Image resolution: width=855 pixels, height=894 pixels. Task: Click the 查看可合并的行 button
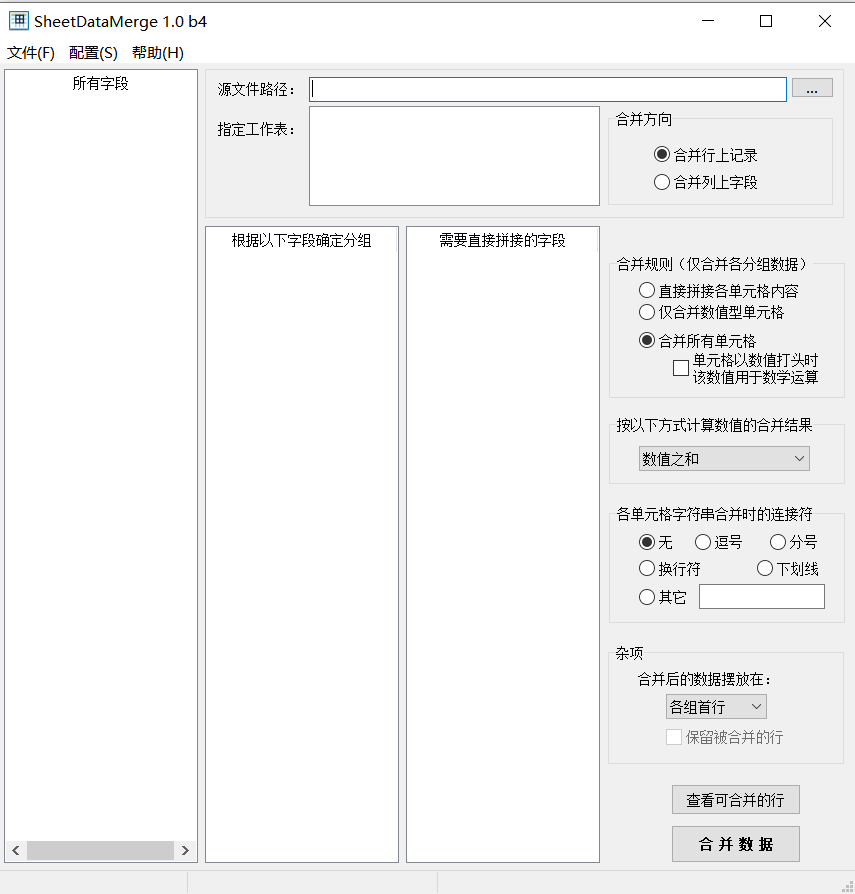click(x=735, y=799)
